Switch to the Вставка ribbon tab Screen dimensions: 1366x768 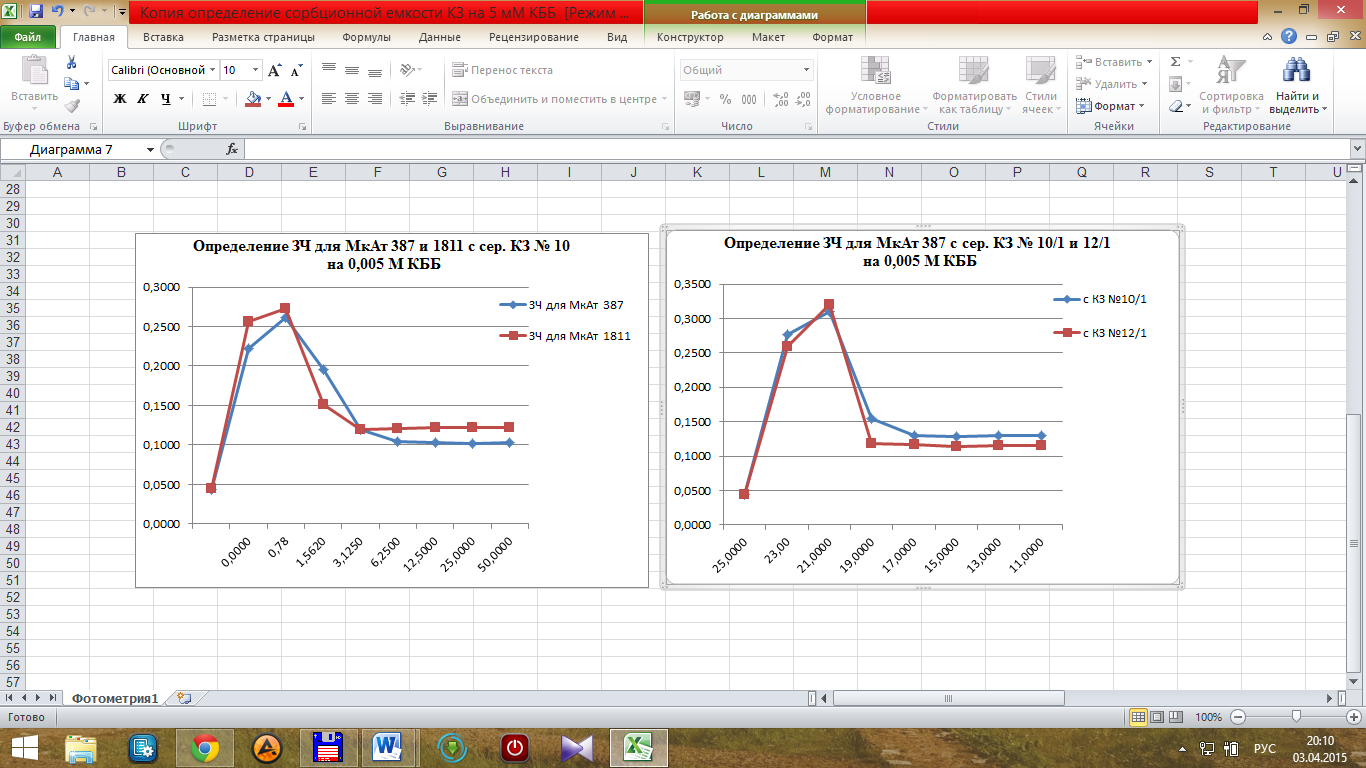(x=163, y=37)
